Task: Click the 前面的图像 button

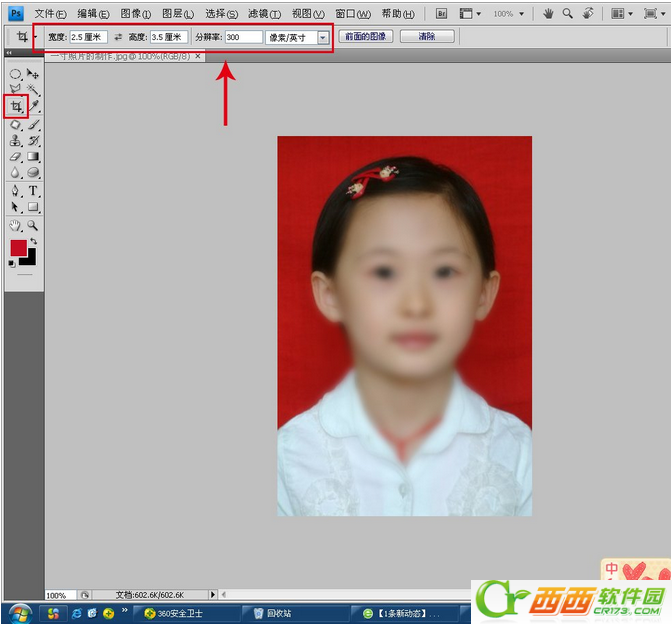Action: [366, 37]
